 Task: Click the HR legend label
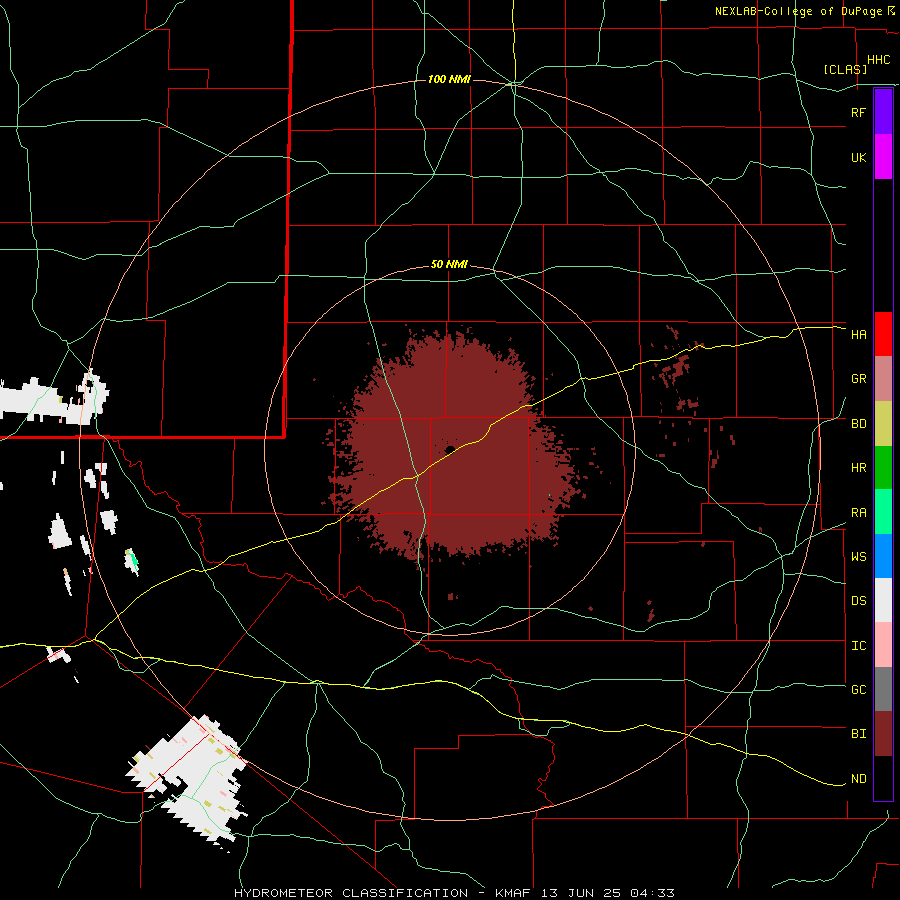(858, 468)
